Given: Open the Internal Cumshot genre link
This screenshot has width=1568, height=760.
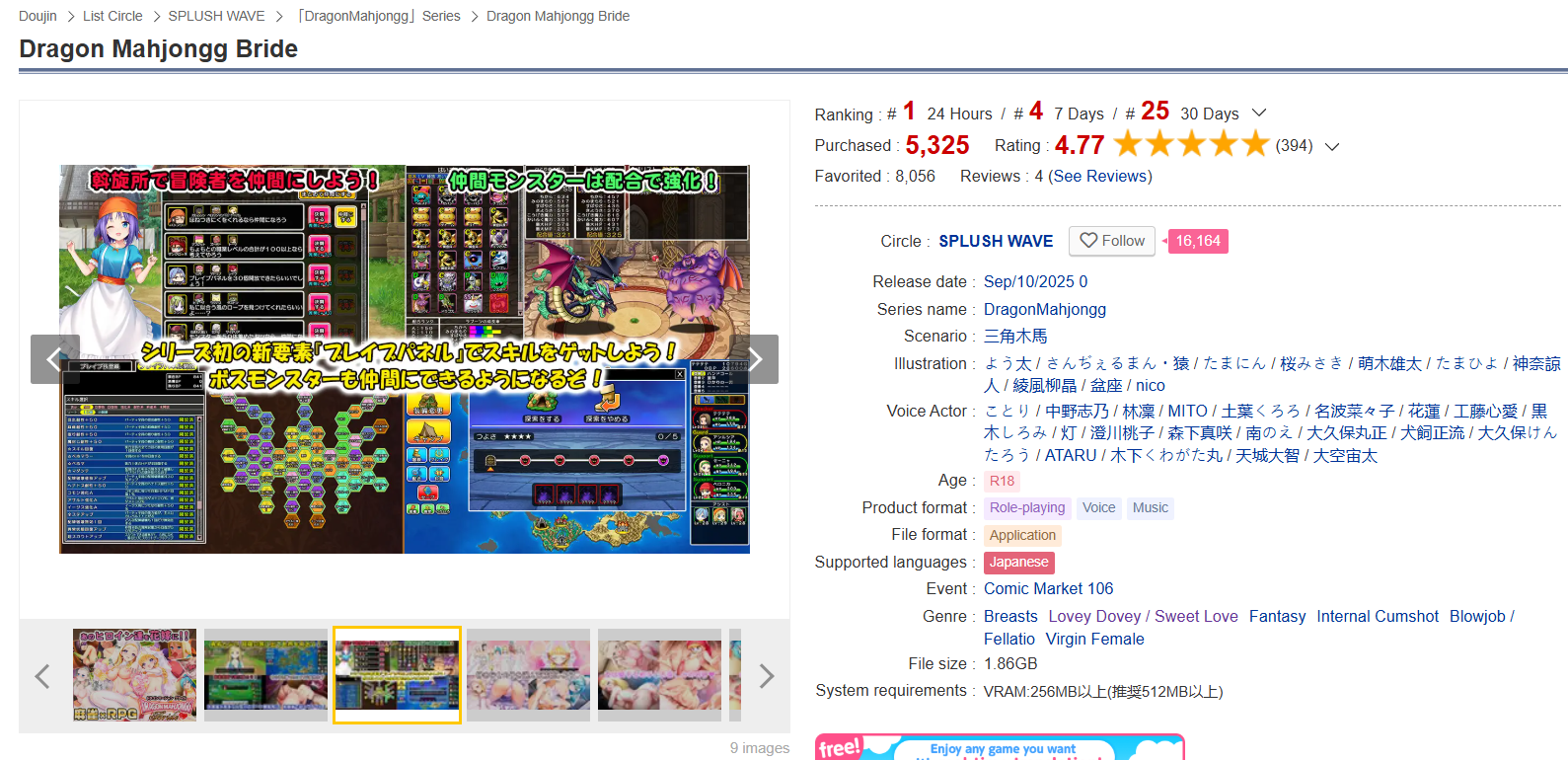Looking at the screenshot, I should click(1378, 616).
